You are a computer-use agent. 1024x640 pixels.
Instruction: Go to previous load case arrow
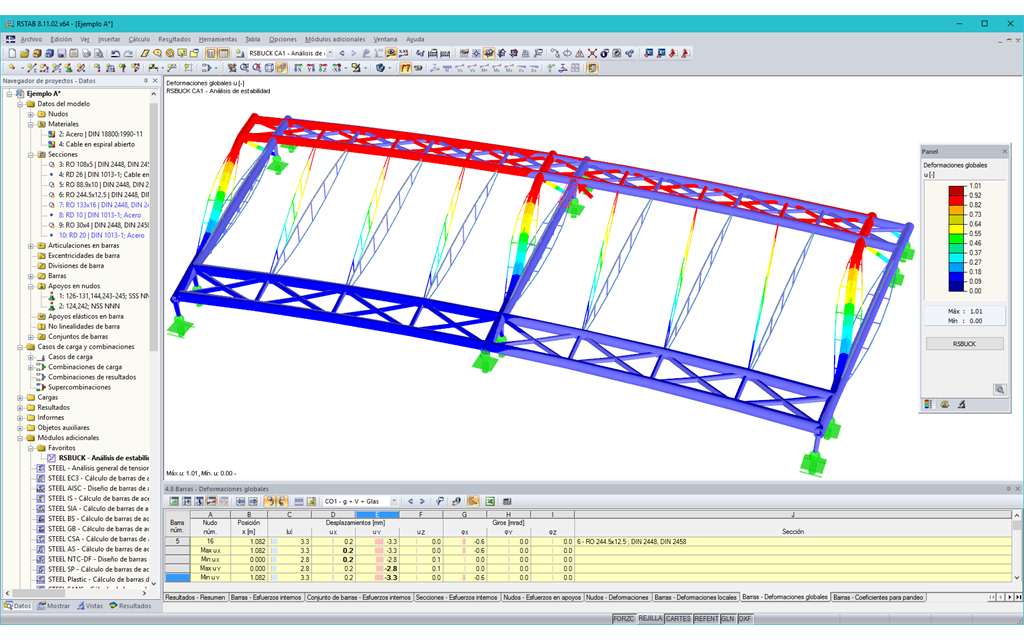pyautogui.click(x=342, y=54)
